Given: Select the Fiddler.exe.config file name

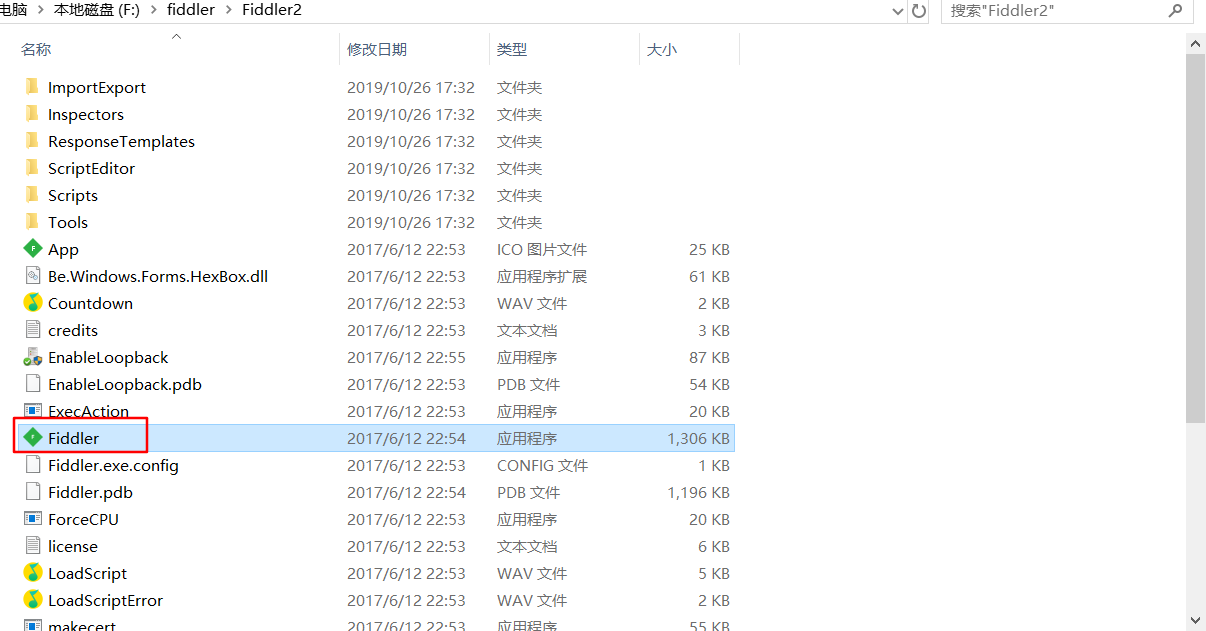Looking at the screenshot, I should pyautogui.click(x=113, y=466).
